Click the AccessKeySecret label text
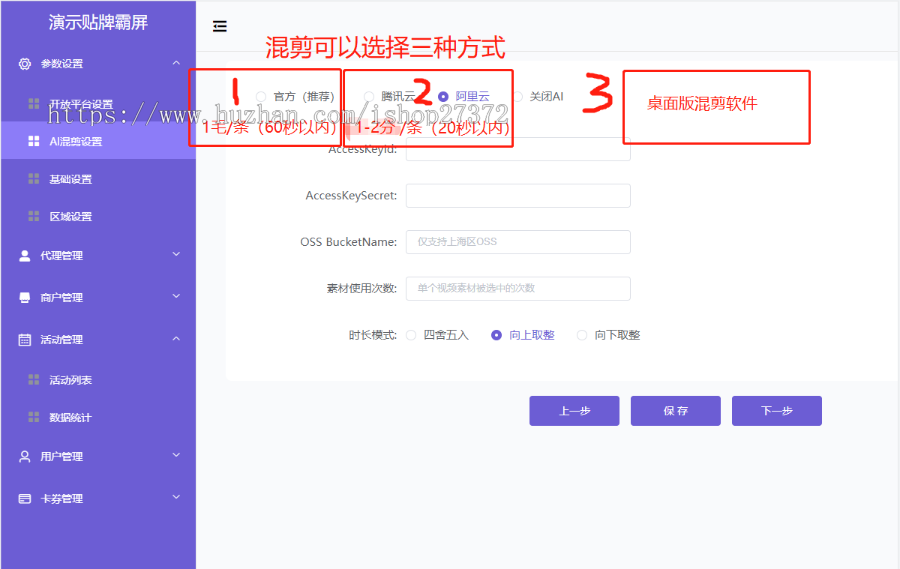Screen dimensions: 900x569 click(351, 196)
